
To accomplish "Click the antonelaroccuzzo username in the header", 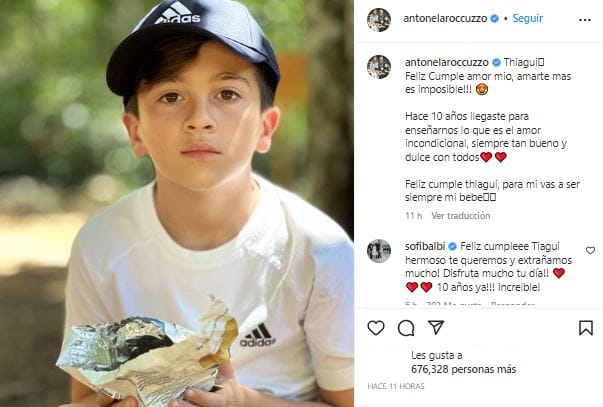I will point(446,19).
